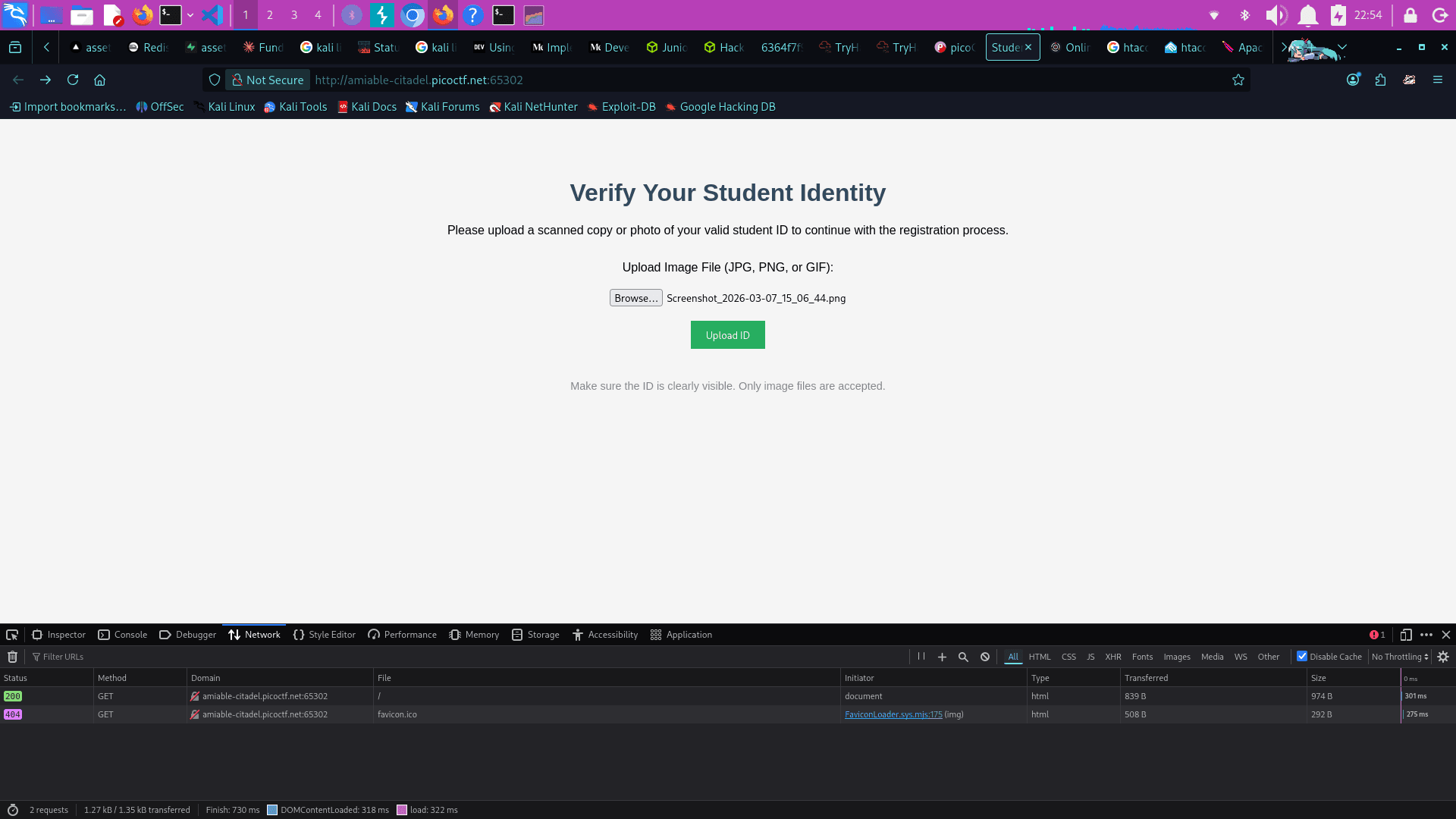1456x819 pixels.
Task: Reload the current page
Action: (73, 80)
